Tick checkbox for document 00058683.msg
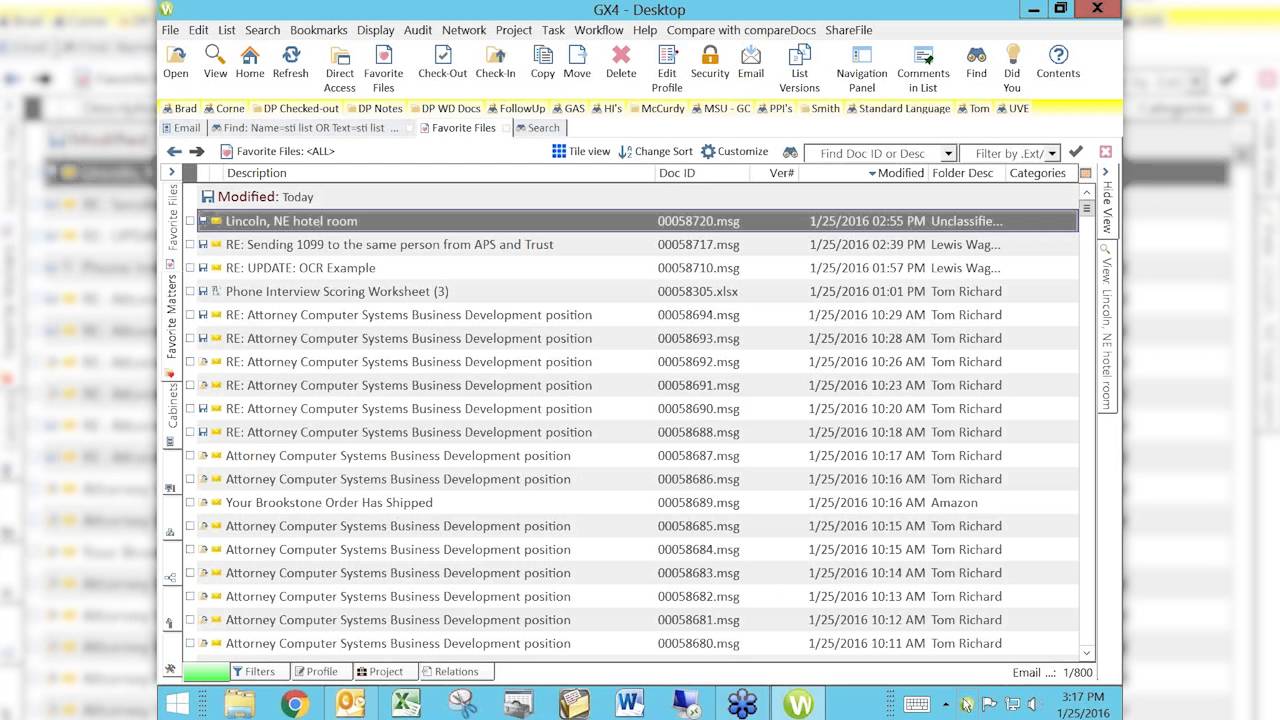This screenshot has height=720, width=1280. click(190, 573)
